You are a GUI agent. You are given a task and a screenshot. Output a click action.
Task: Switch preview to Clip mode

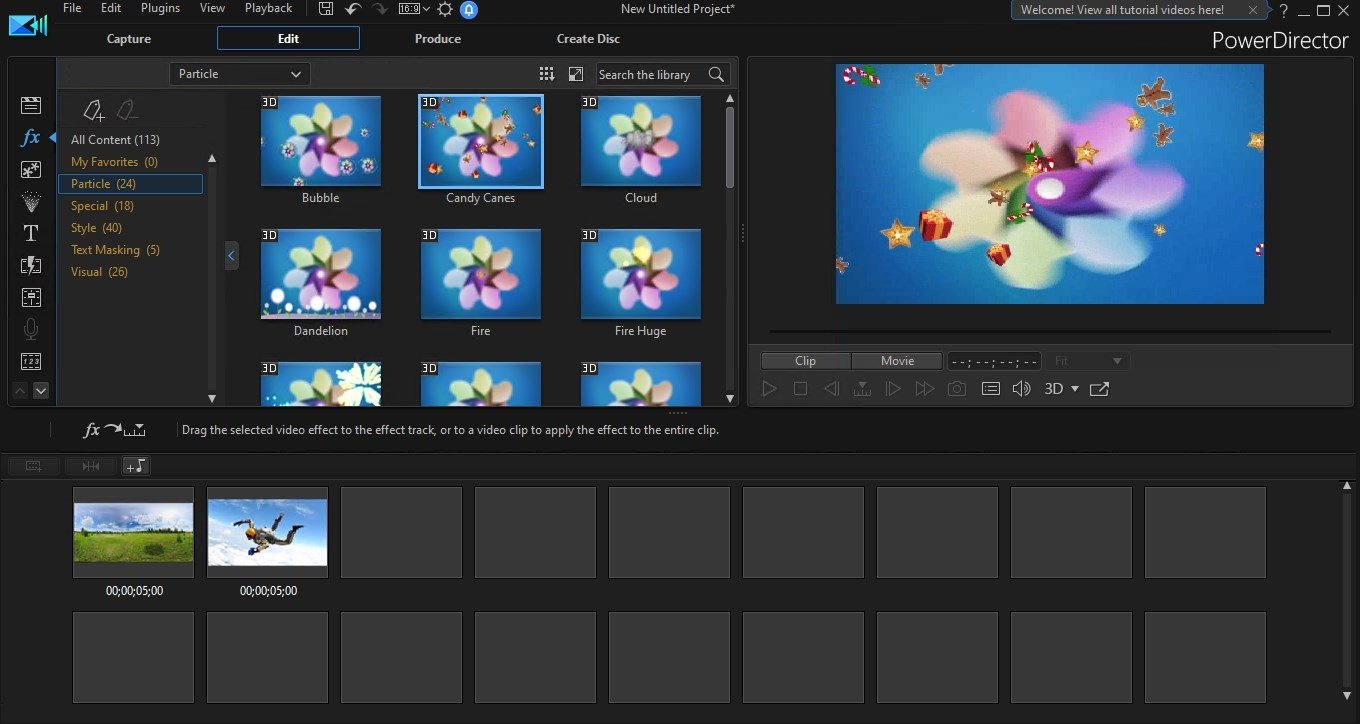point(806,361)
